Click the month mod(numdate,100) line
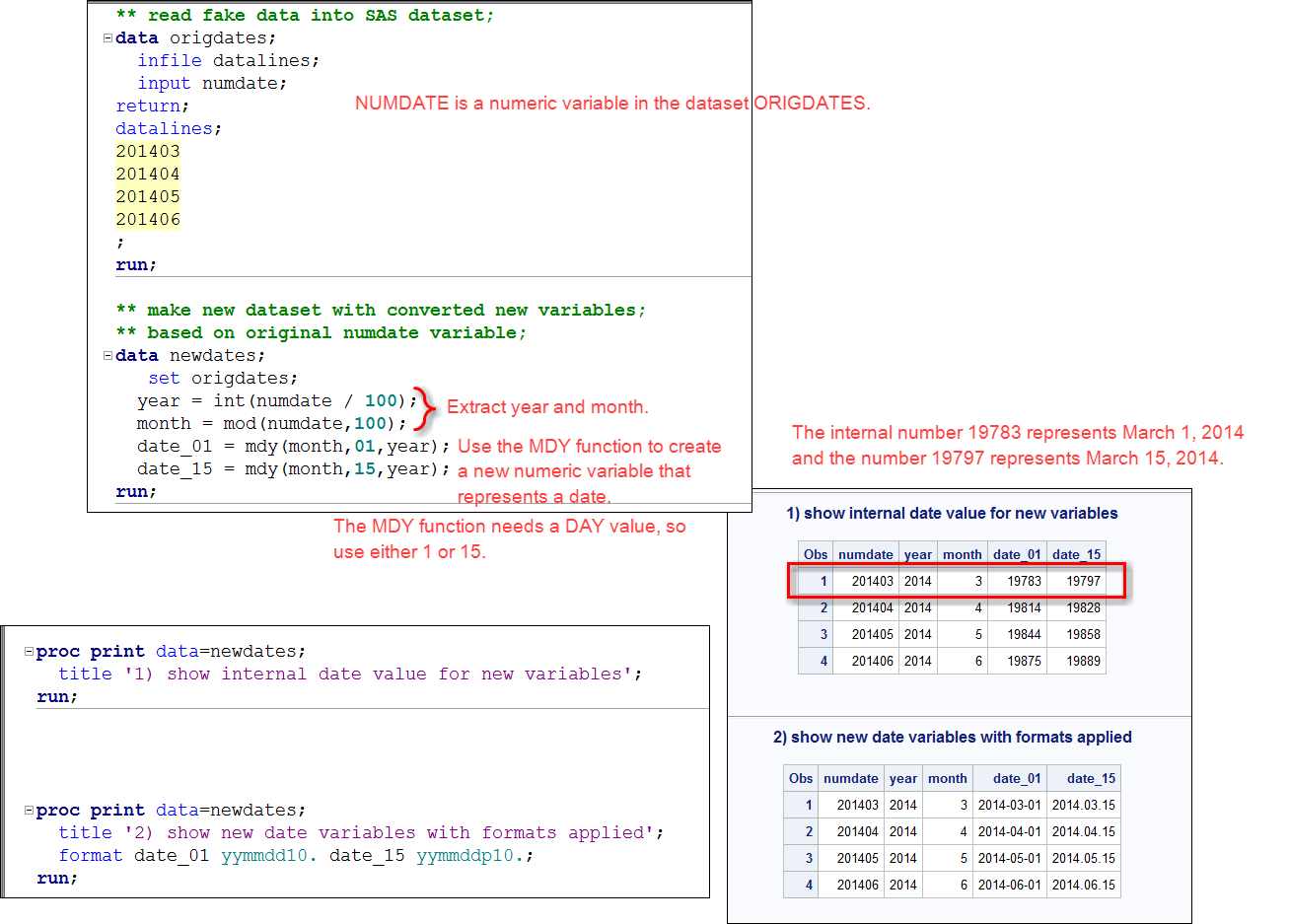The height and width of the screenshot is (924, 1289). click(x=271, y=424)
